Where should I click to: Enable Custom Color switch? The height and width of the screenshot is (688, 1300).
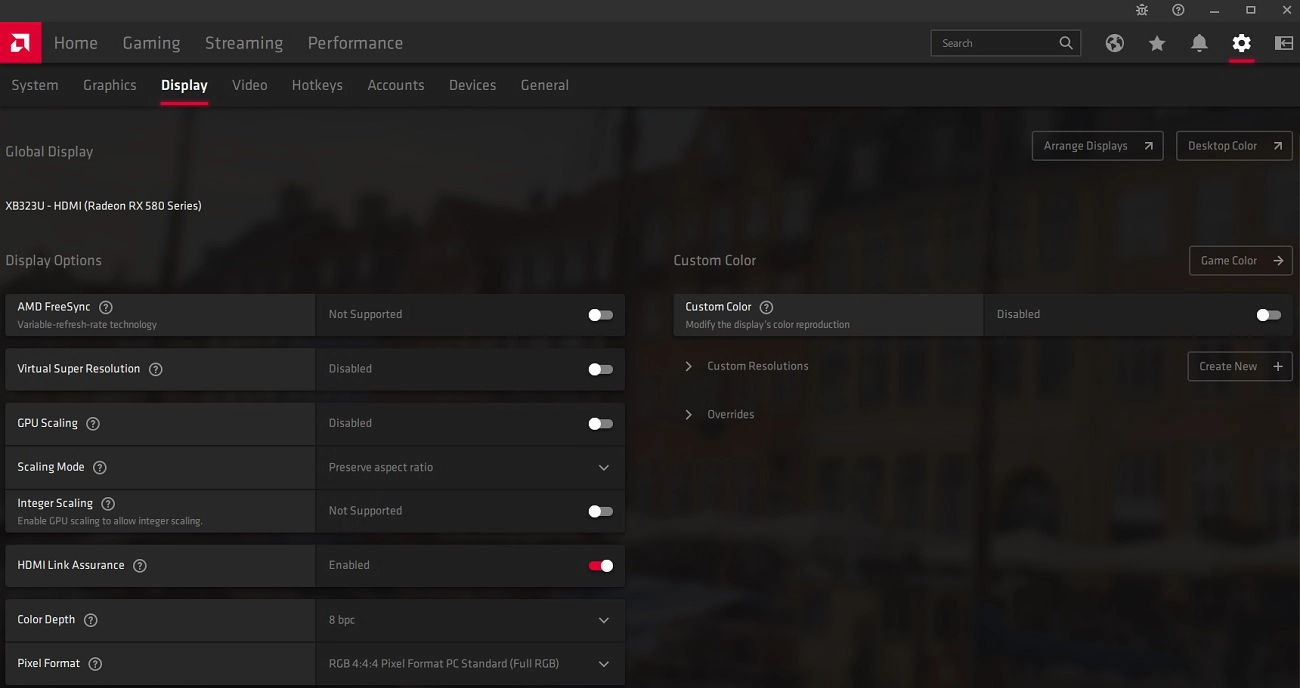(x=1268, y=314)
